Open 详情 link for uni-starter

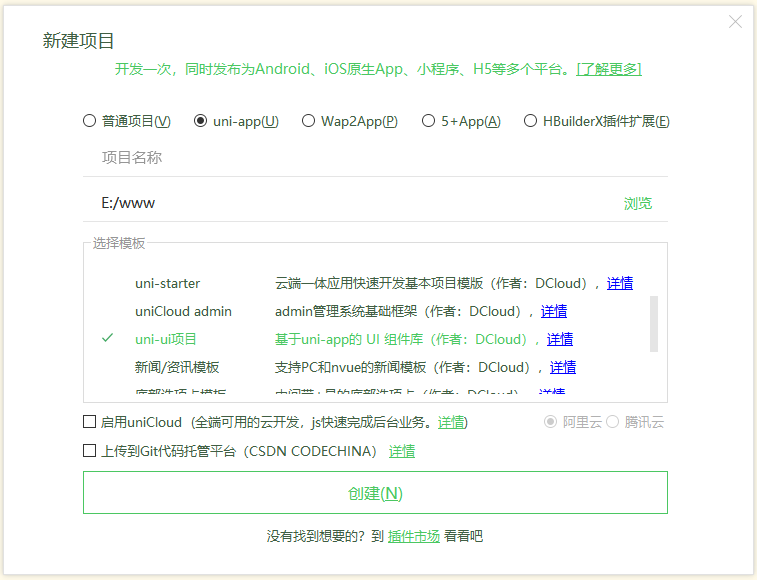point(620,283)
